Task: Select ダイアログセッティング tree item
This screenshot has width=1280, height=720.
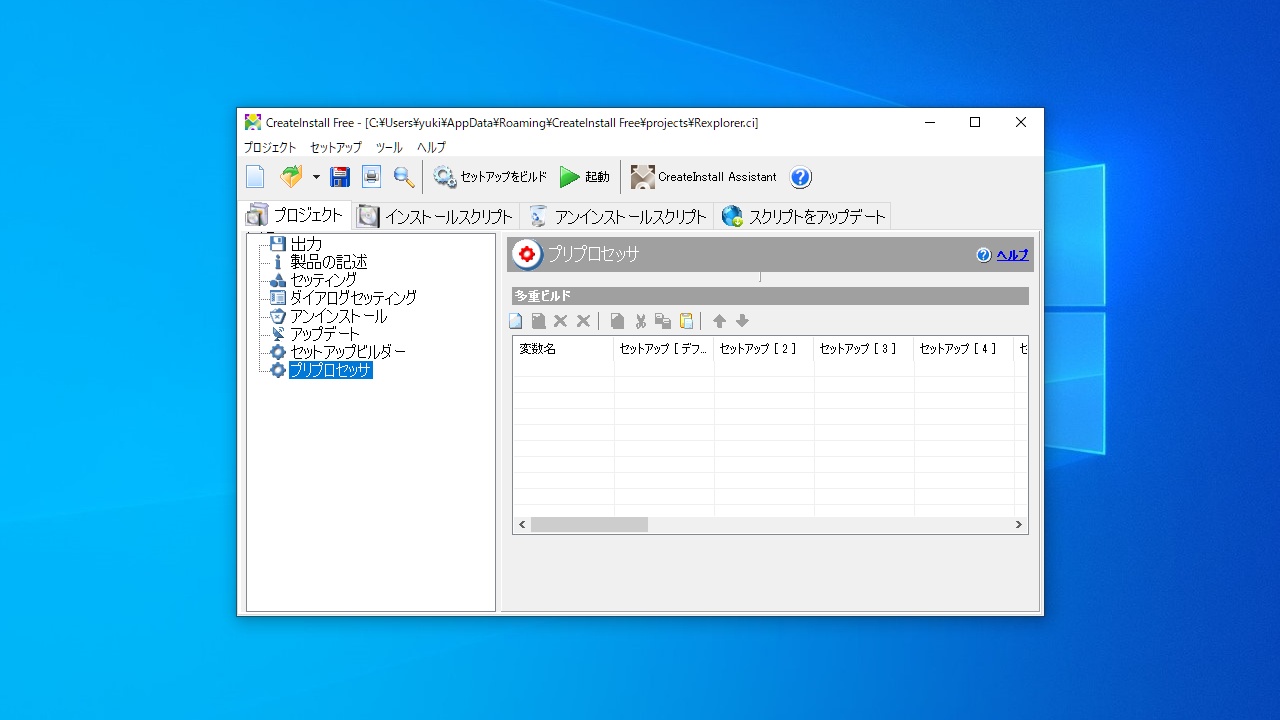Action: point(353,298)
